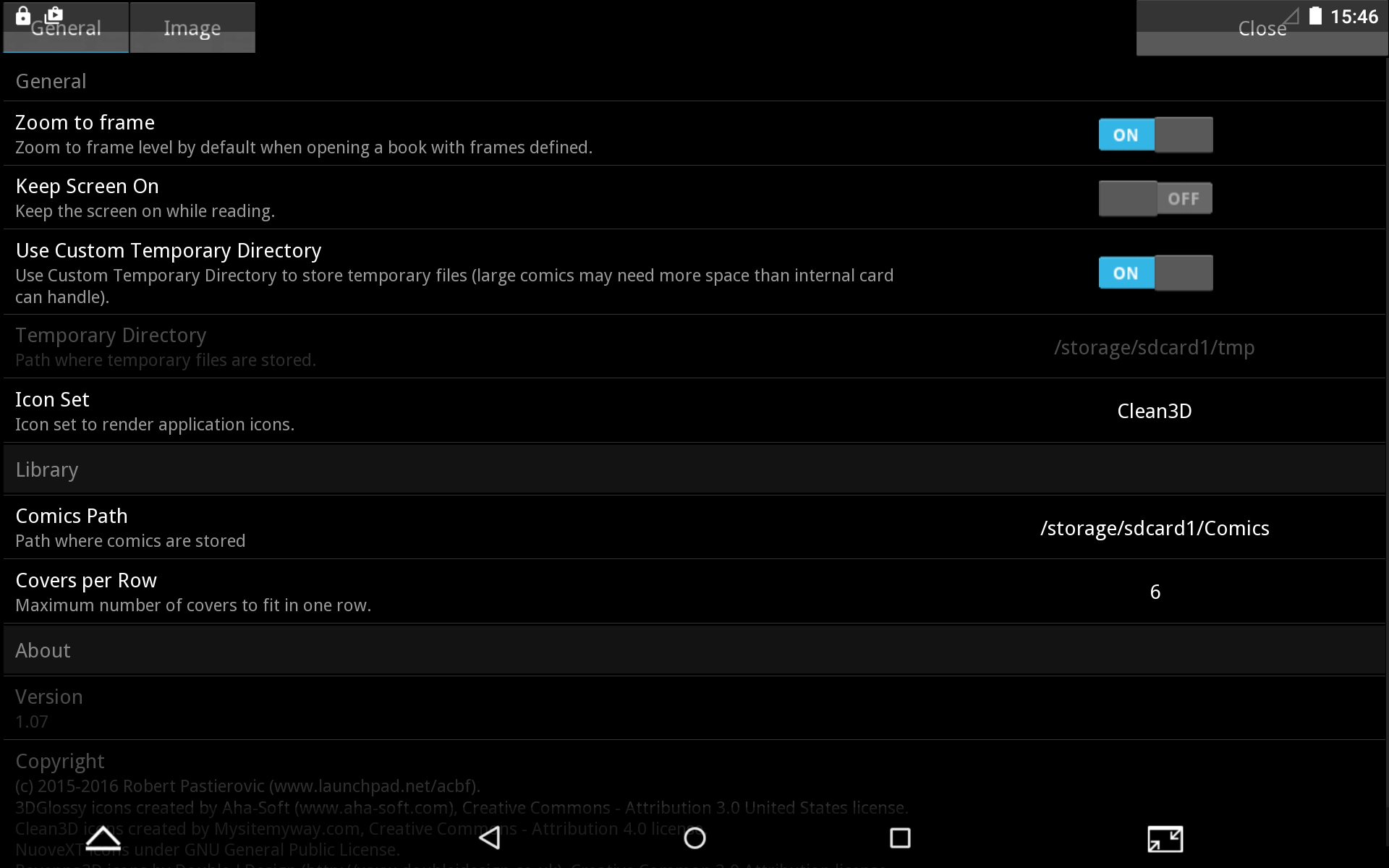Image resolution: width=1389 pixels, height=868 pixels.
Task: Change the Covers per Row value 6
Action: coord(1155,592)
